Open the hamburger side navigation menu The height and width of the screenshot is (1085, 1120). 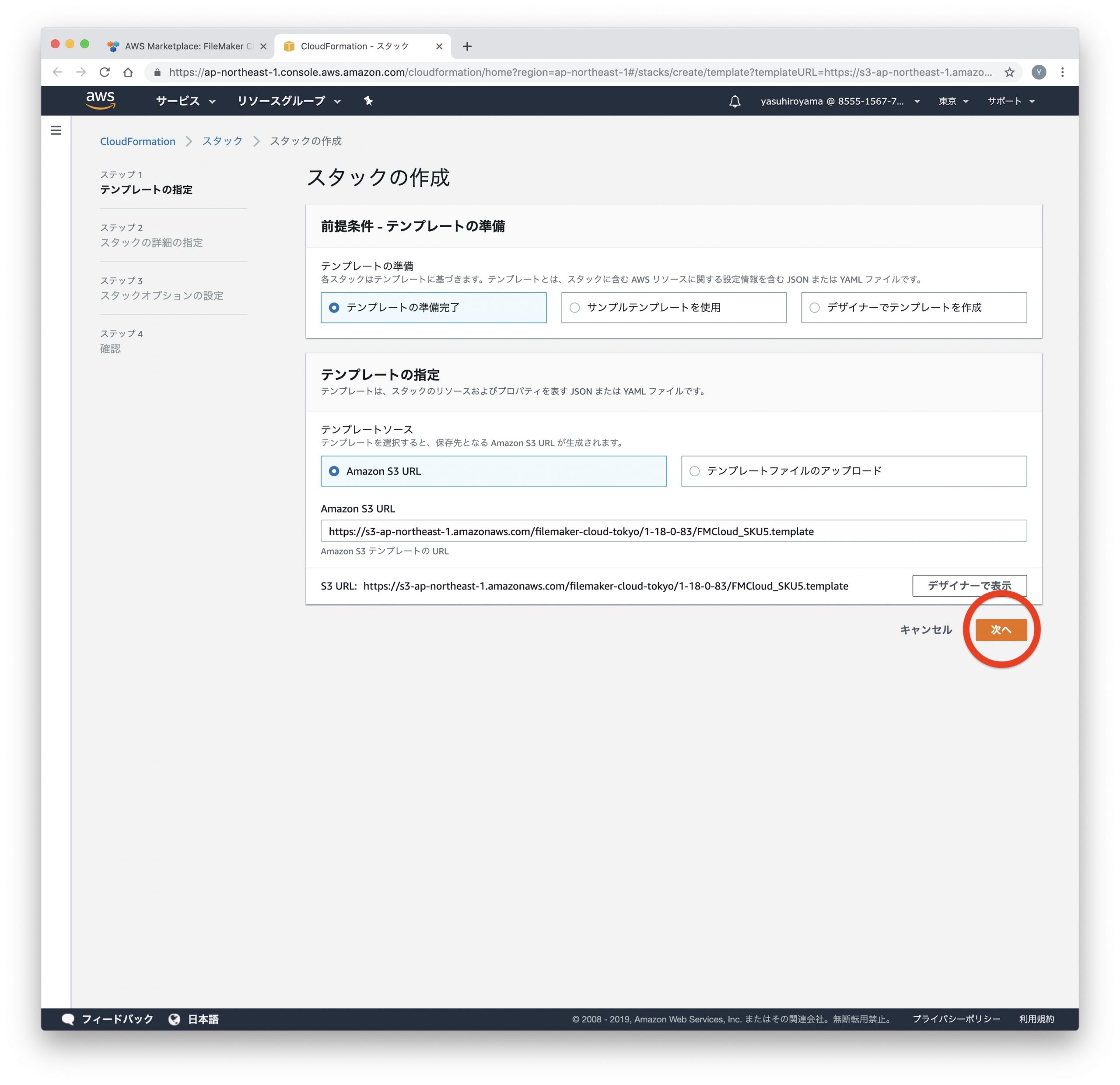click(x=56, y=130)
